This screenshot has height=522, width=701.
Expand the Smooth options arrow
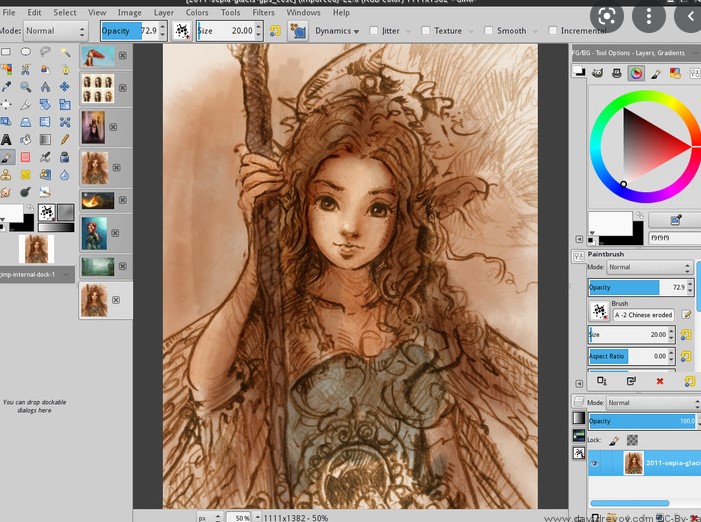pos(535,31)
